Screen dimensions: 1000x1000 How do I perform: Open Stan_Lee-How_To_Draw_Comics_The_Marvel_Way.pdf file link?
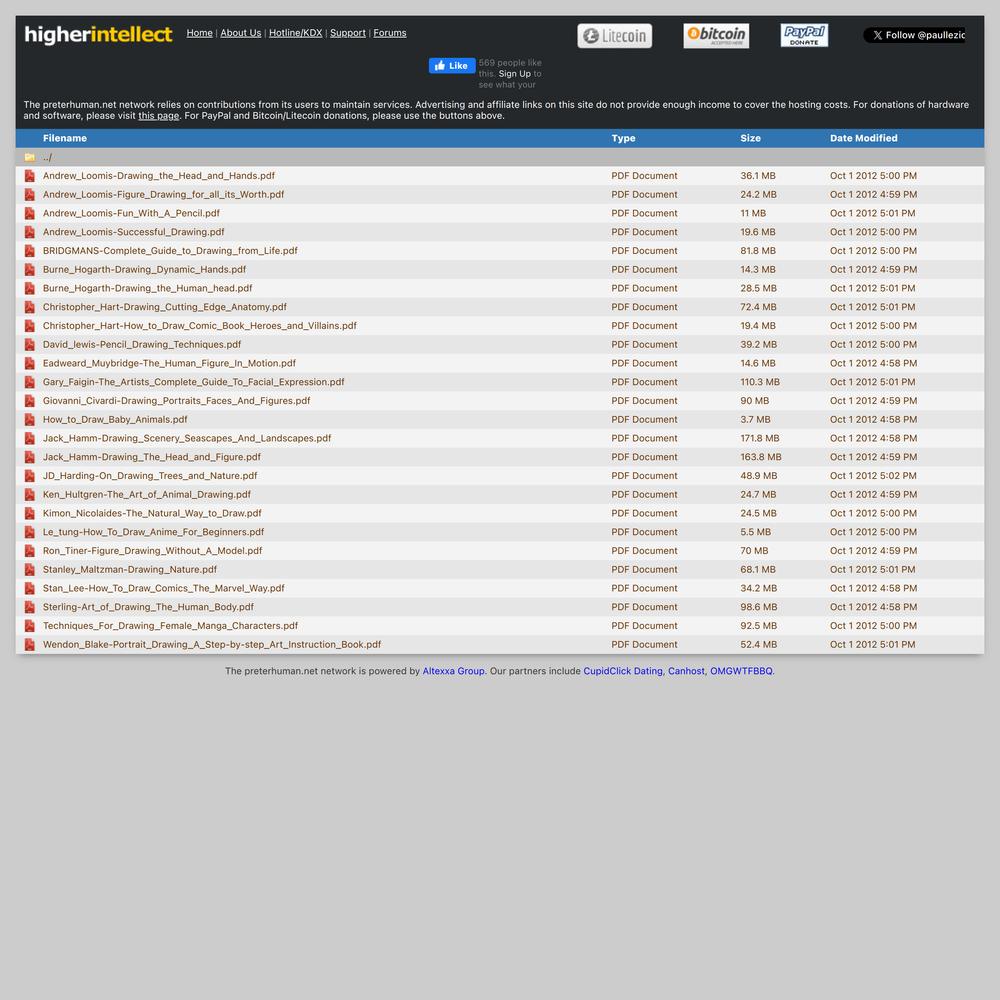(163, 589)
